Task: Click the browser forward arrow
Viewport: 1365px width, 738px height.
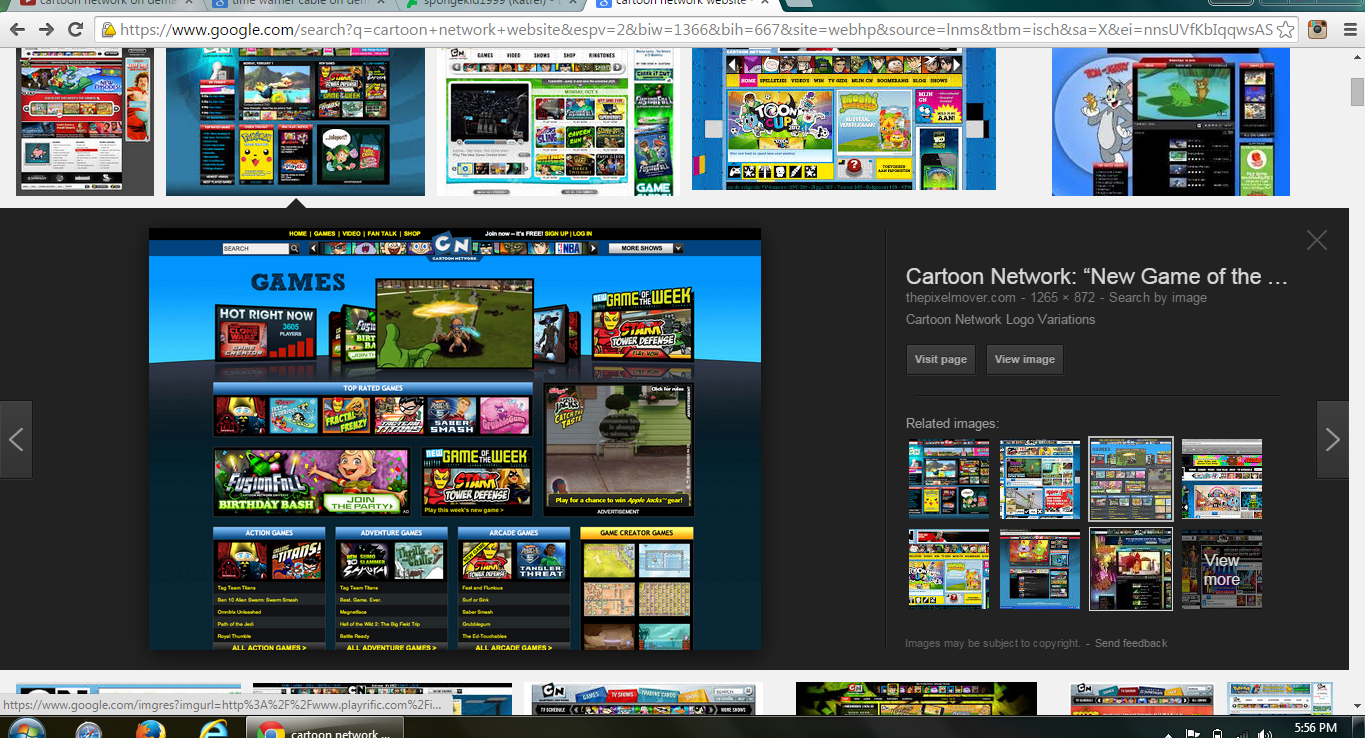Action: tap(46, 29)
